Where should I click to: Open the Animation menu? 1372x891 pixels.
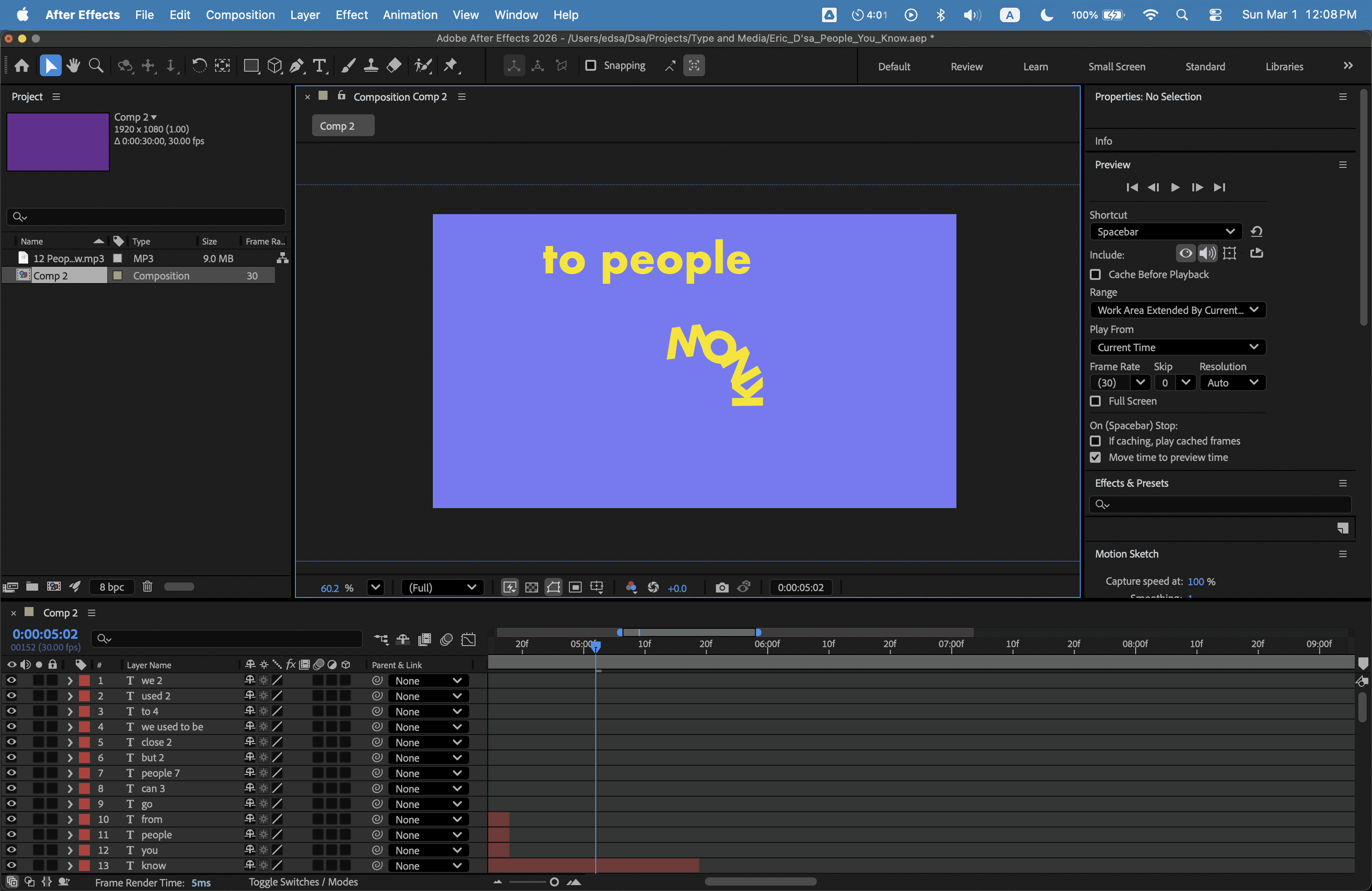pos(410,15)
